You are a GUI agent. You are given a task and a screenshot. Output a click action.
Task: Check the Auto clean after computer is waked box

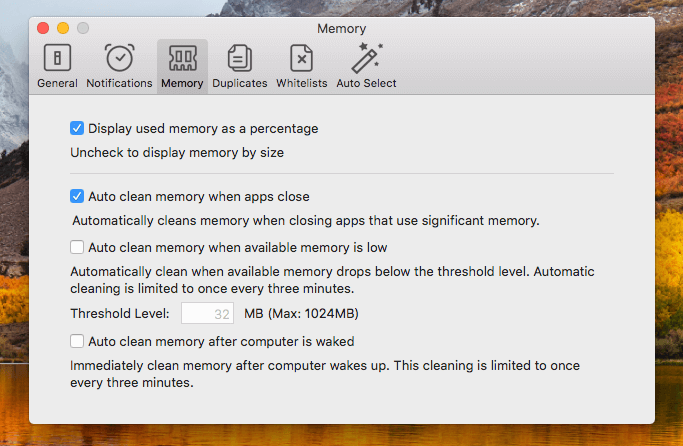[77, 341]
